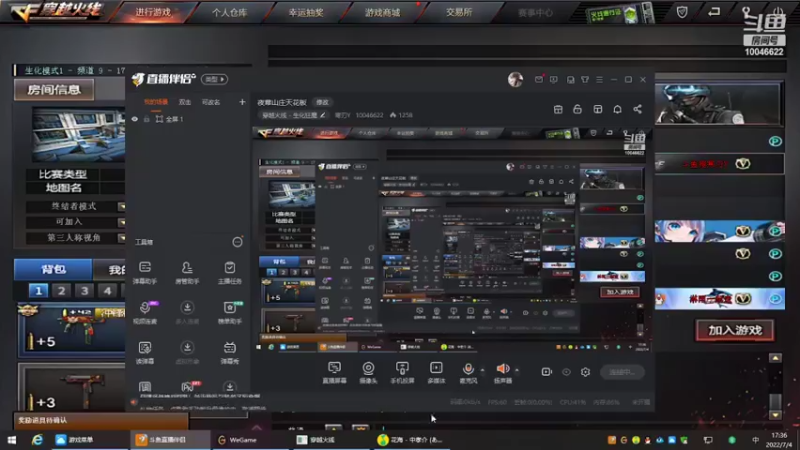The image size is (800, 450).
Task: Click the streamer avatar in title bar
Action: (x=515, y=80)
